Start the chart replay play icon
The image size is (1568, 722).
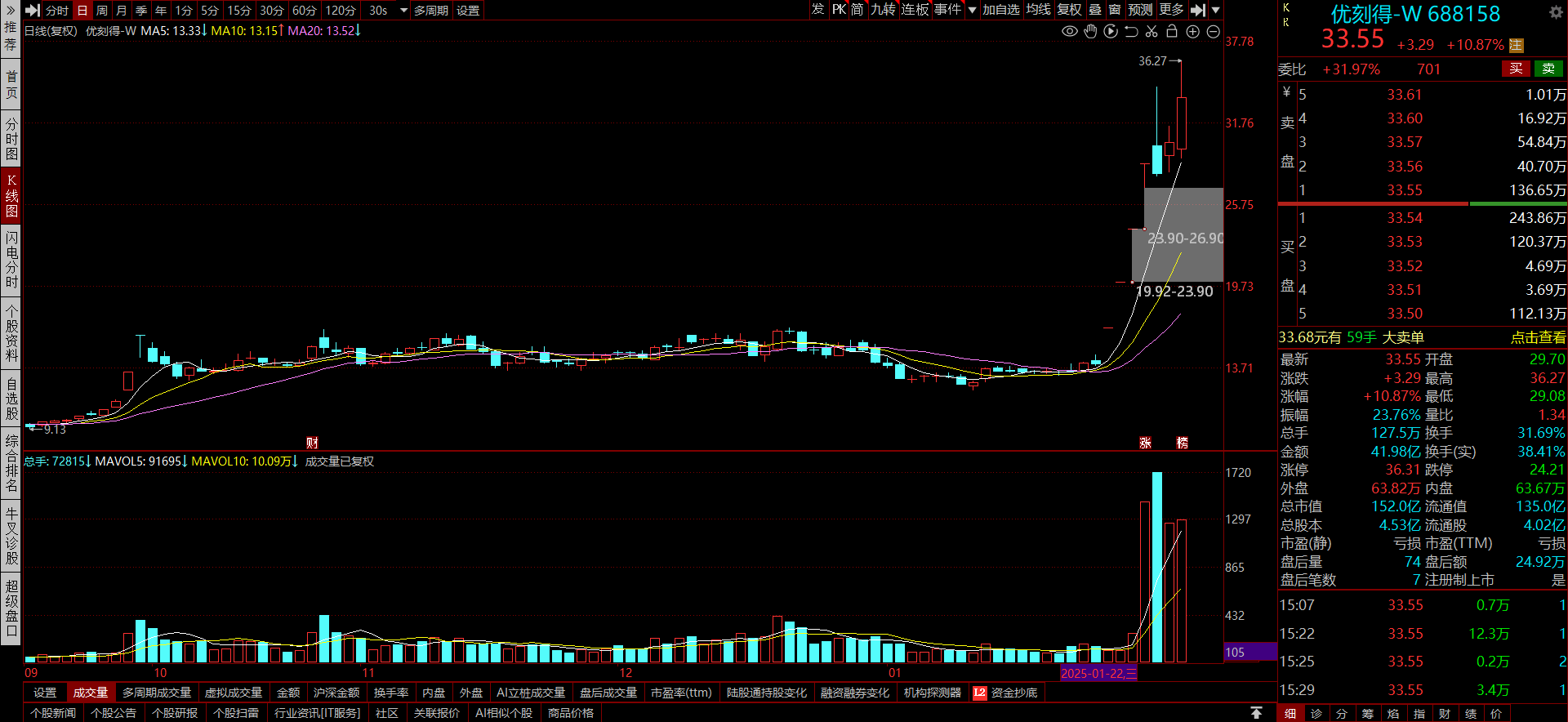click(x=1111, y=31)
